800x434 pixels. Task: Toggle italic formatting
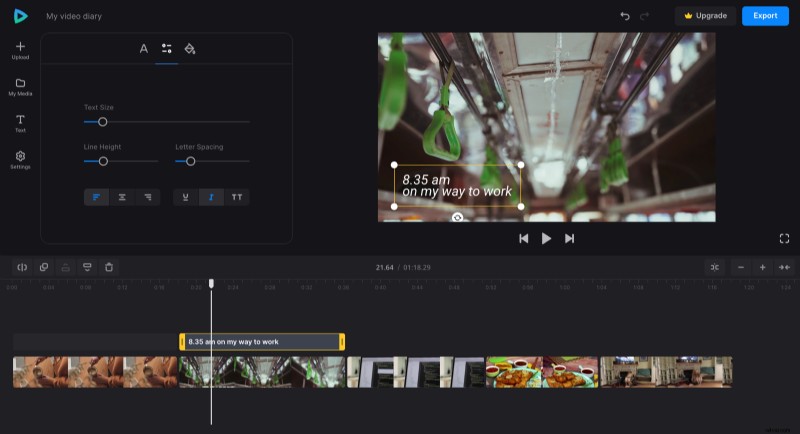click(211, 197)
